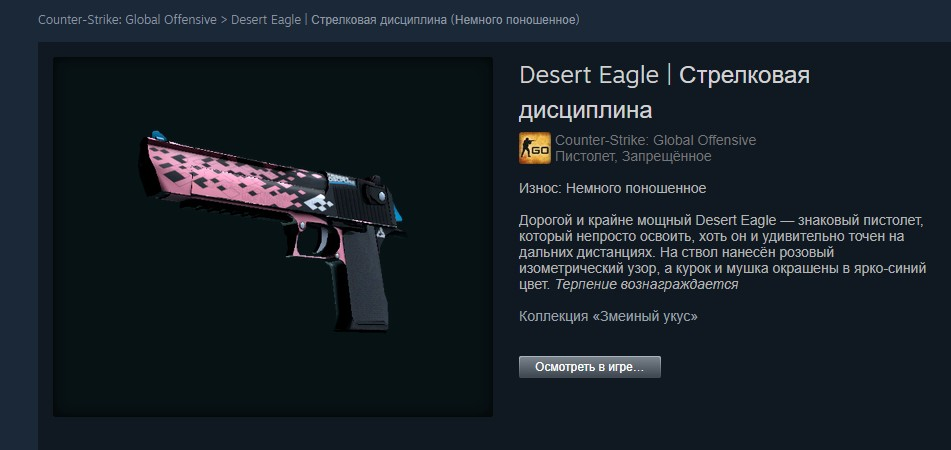This screenshot has width=951, height=450.
Task: Click the Стрелковая дисциплина breadcrumb item
Action: (445, 20)
